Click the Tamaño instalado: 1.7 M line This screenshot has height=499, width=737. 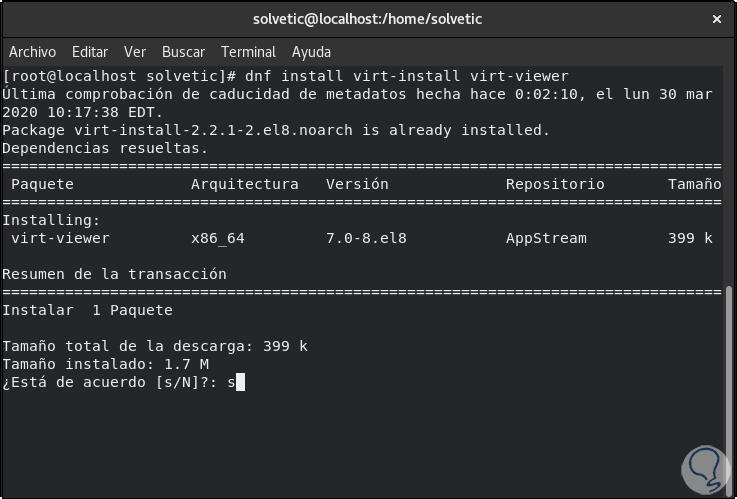point(105,364)
